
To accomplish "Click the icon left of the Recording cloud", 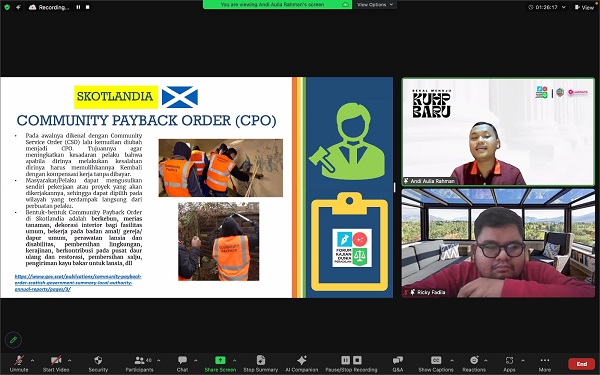I will point(18,7).
